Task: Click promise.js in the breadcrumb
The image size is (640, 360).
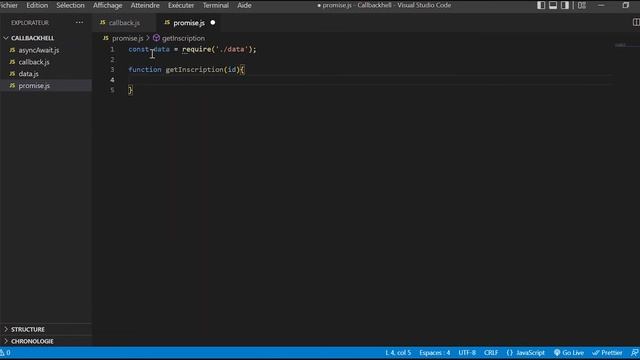Action: point(127,38)
